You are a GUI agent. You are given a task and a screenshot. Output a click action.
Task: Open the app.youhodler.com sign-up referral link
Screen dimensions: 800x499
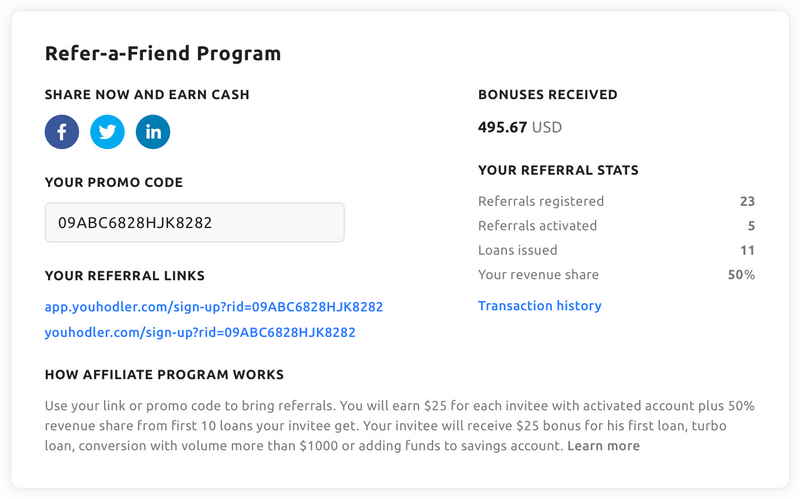coord(214,307)
